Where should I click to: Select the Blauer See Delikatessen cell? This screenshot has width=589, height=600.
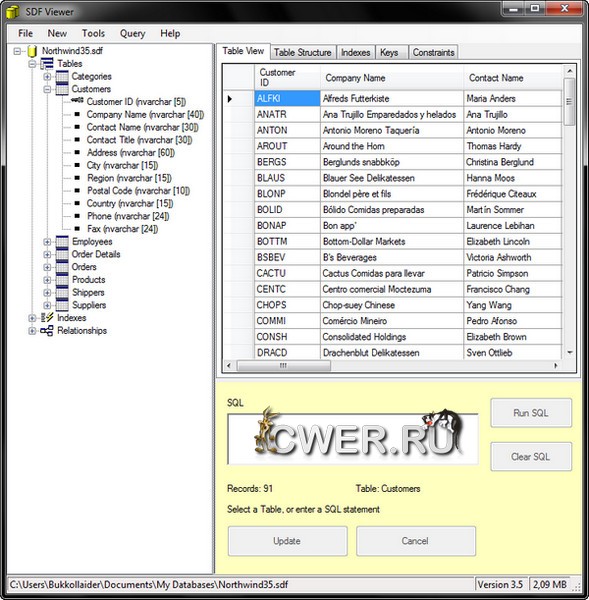coord(392,178)
